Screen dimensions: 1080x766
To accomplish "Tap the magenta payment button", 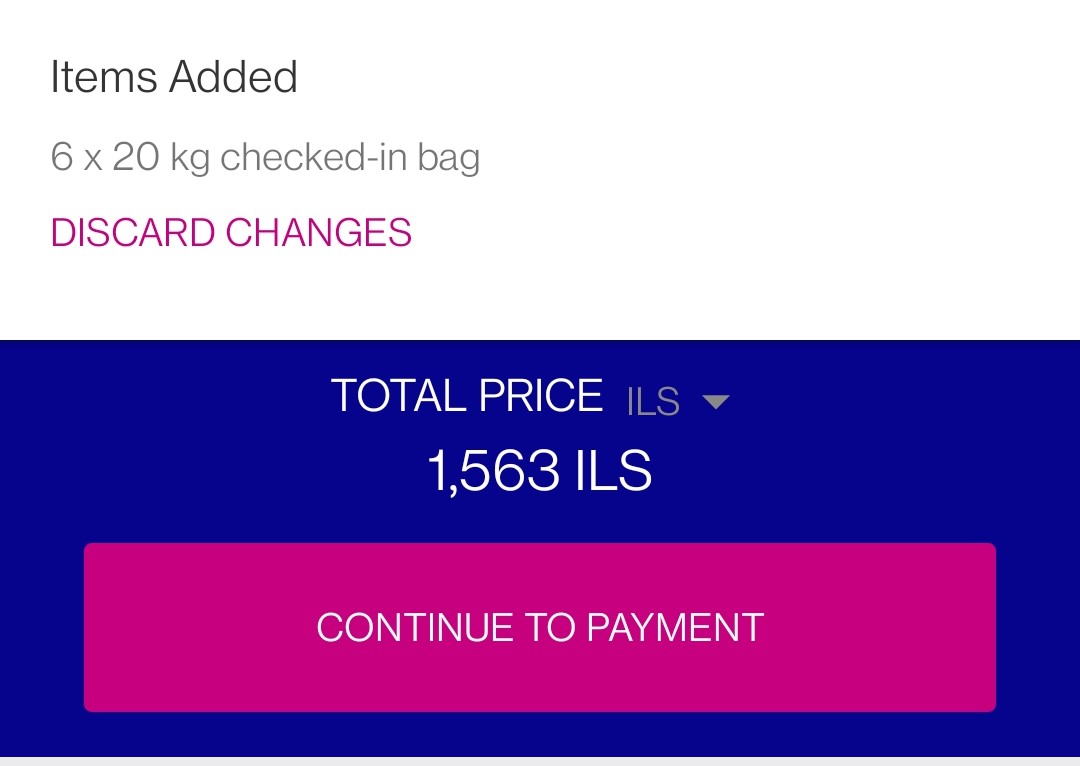I will pyautogui.click(x=540, y=628).
